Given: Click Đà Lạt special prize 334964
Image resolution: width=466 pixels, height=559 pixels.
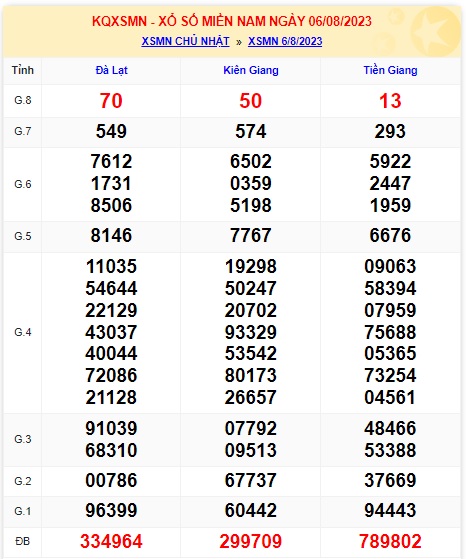Looking at the screenshot, I should point(111,541).
